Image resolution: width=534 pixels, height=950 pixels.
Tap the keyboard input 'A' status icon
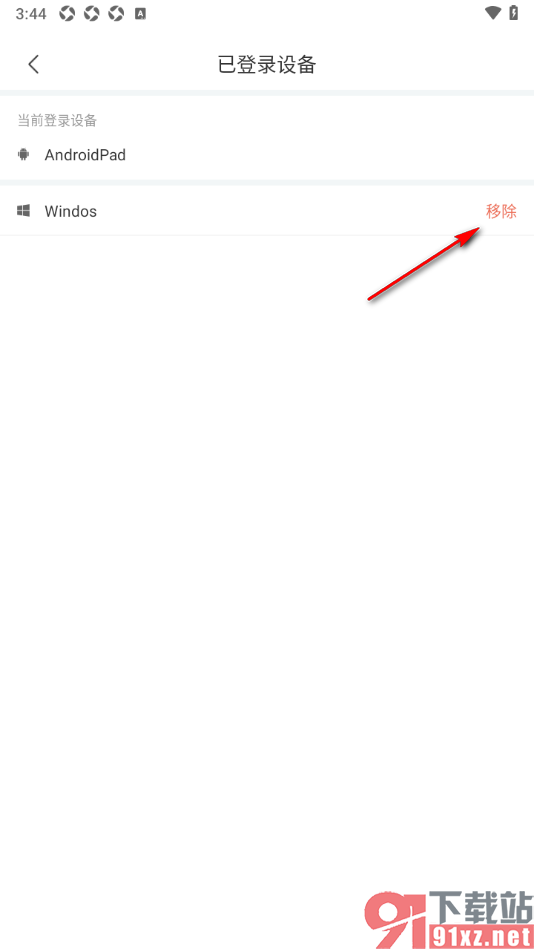click(x=140, y=13)
